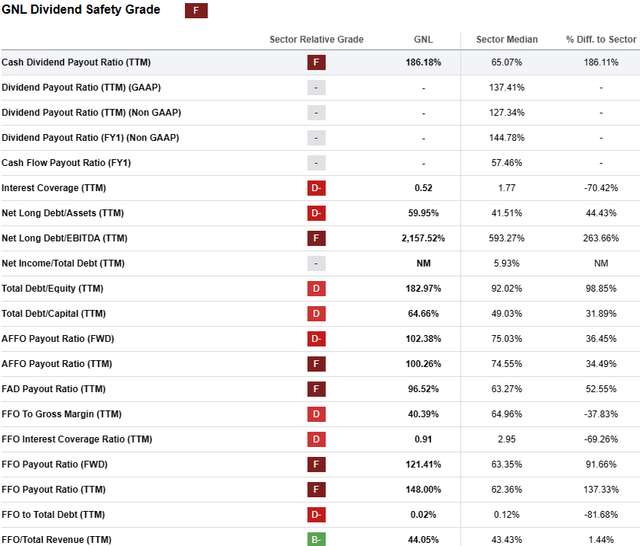This screenshot has height=546, width=640.
Task: Open the Cash Dividend Payout Ratio (TTM) metric
Action: [76, 62]
